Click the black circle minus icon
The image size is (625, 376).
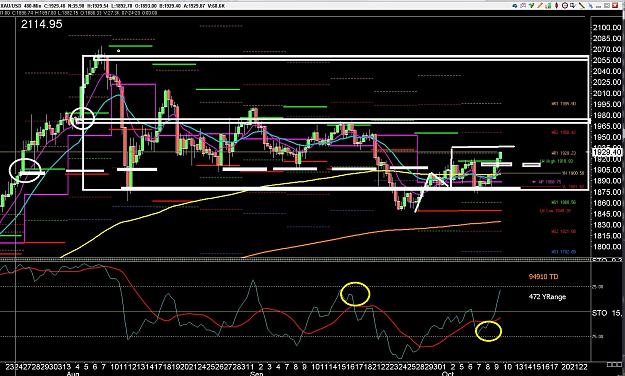565,6
